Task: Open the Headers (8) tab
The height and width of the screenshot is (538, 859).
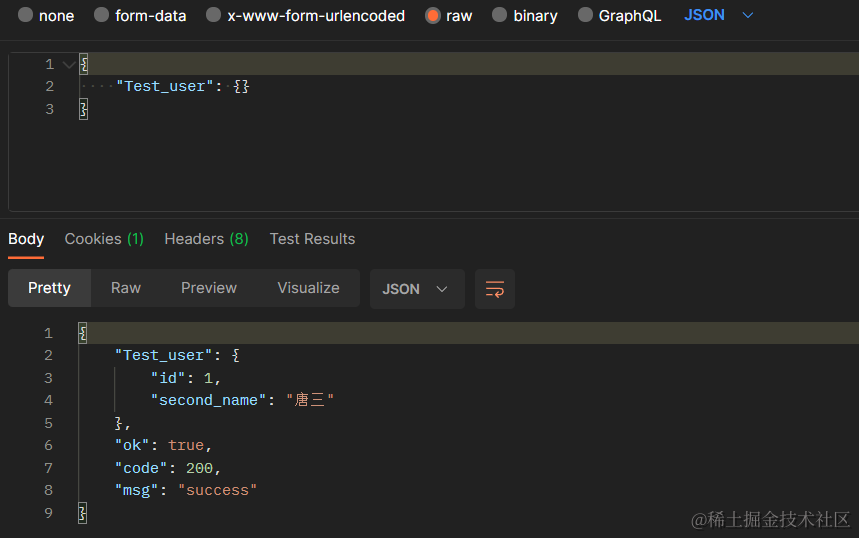Action: click(207, 239)
